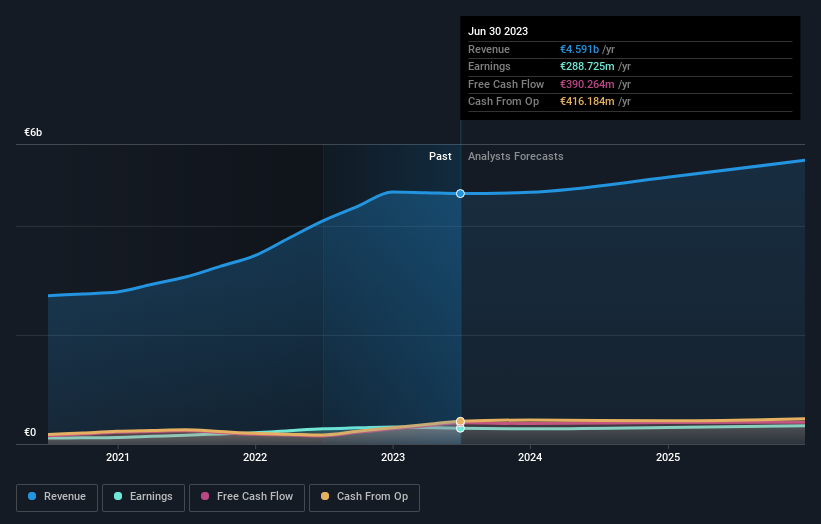This screenshot has height=524, width=821.
Task: Click the €288.725m earnings value
Action: tap(587, 66)
